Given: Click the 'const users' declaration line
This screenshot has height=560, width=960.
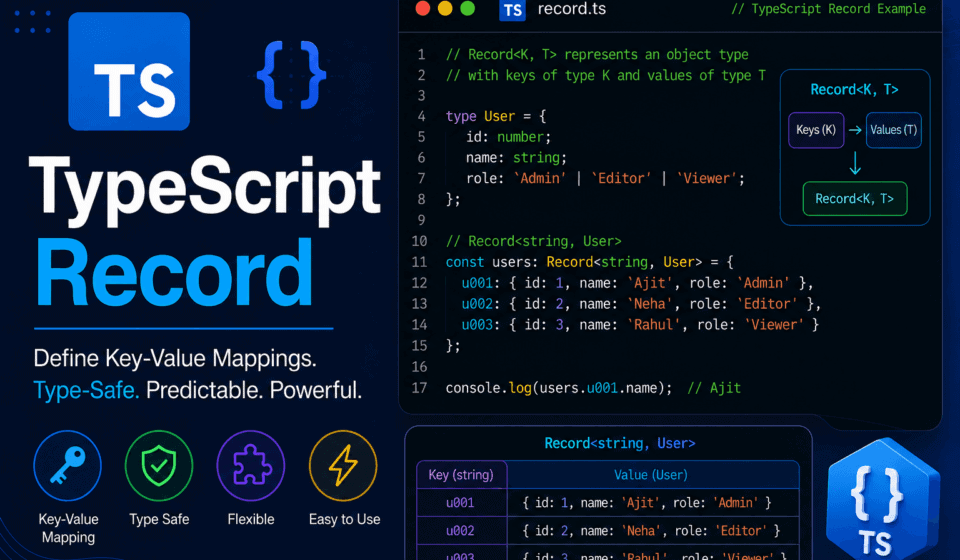Looking at the screenshot, I should point(590,262).
